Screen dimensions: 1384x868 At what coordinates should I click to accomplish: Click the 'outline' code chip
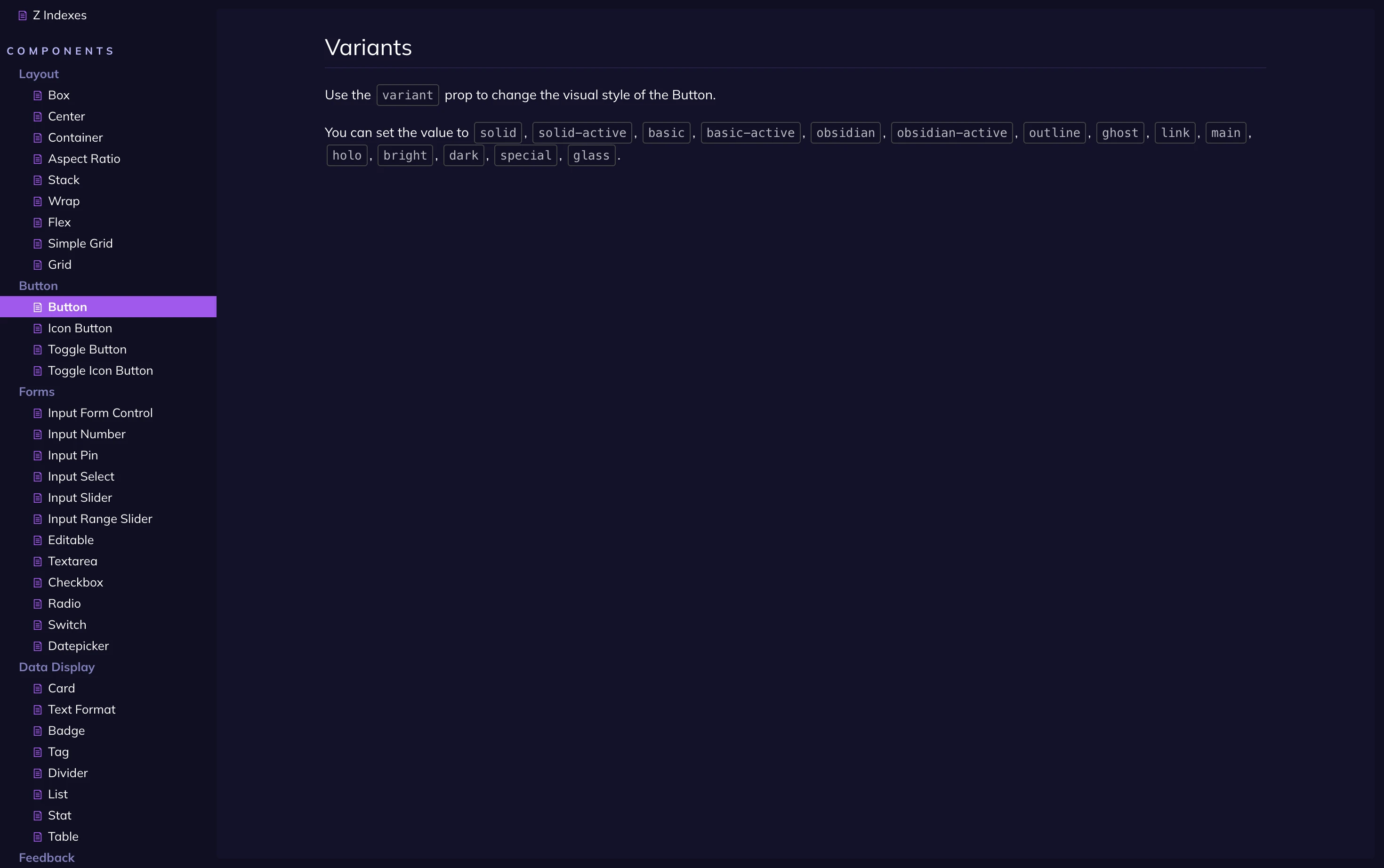(1054, 133)
